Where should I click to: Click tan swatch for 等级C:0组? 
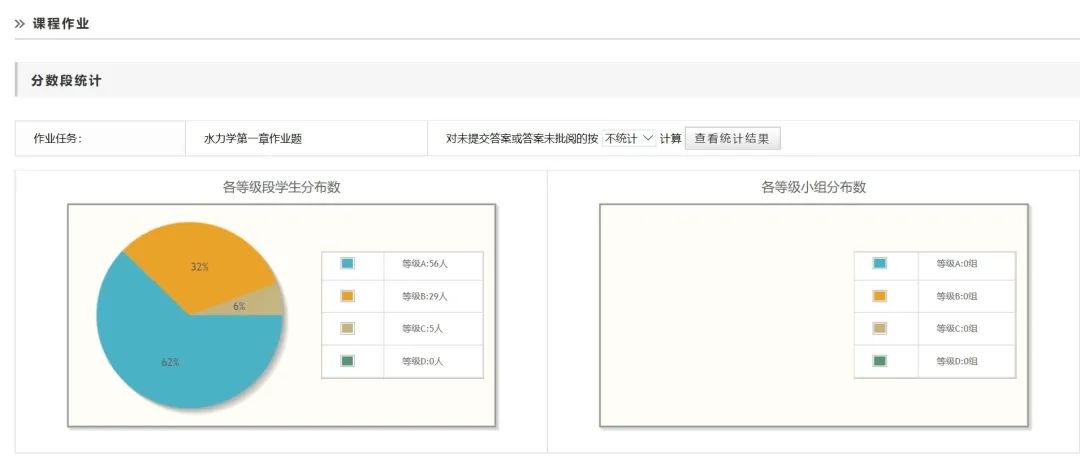coord(880,328)
